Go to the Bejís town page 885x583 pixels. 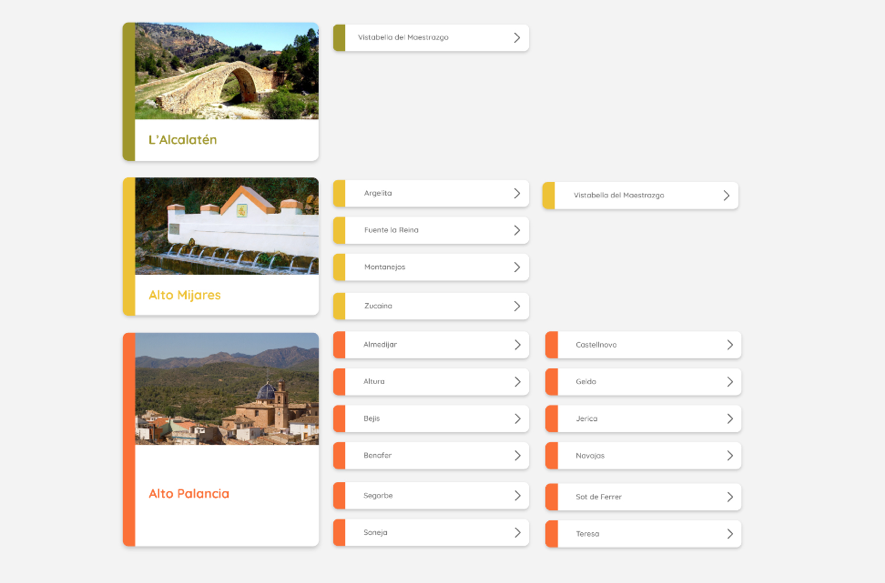coord(431,419)
